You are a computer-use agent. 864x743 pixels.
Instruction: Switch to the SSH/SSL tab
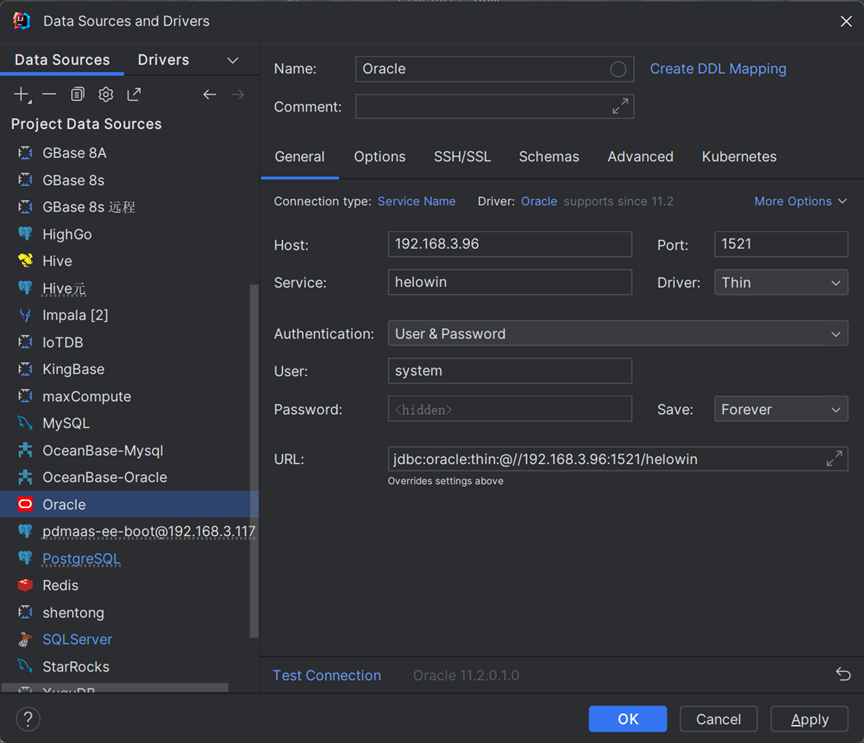pos(462,157)
